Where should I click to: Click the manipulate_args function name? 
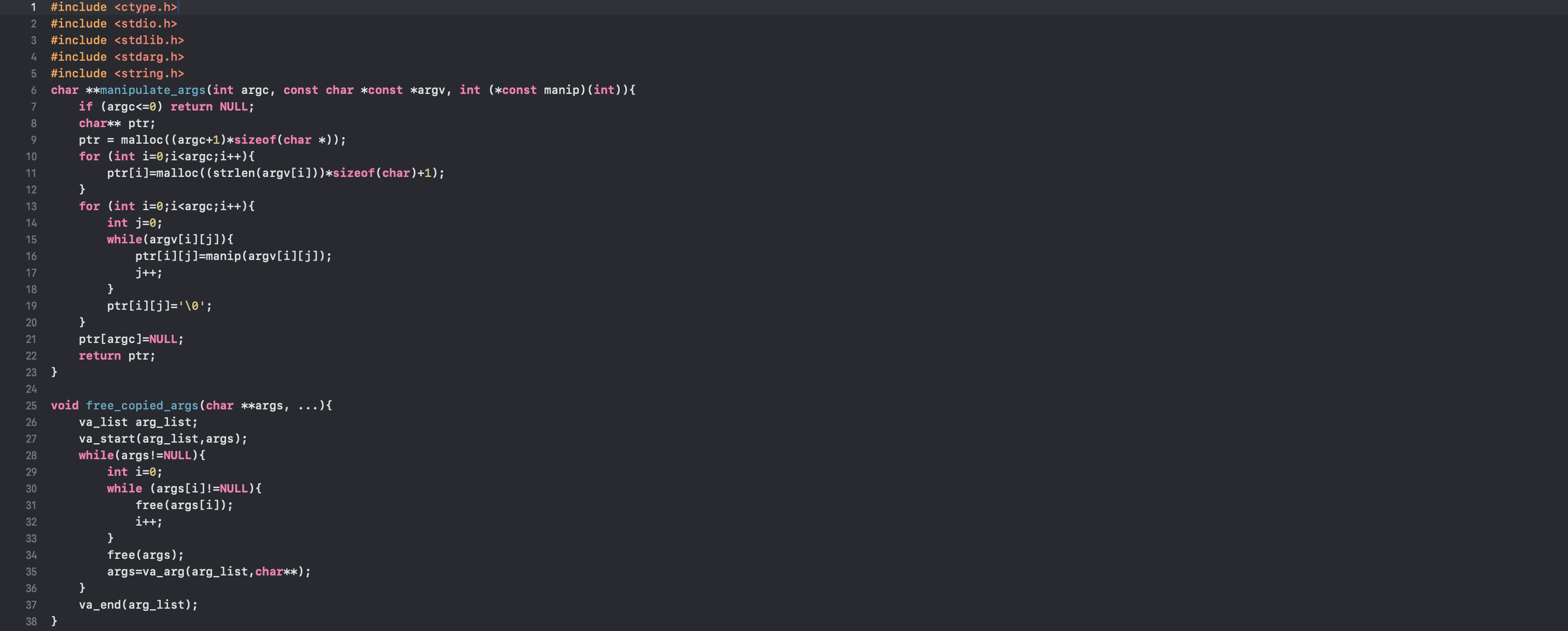pyautogui.click(x=153, y=90)
